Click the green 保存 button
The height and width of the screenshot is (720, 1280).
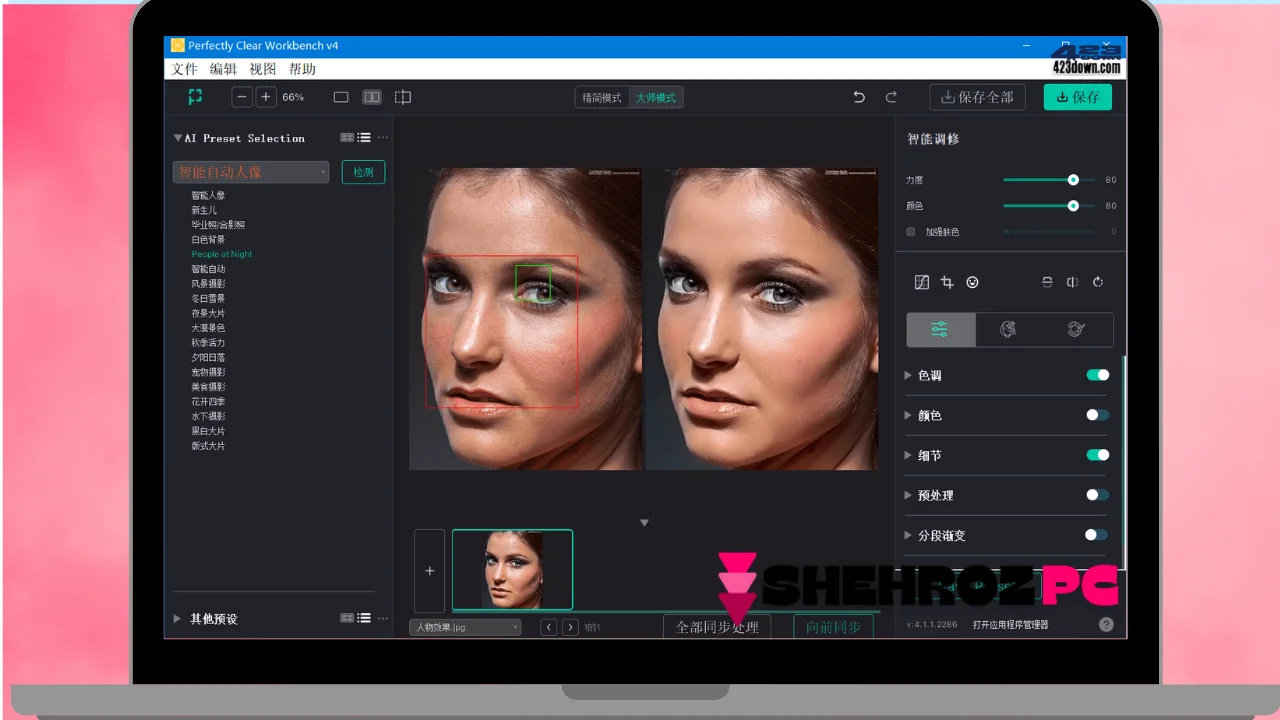click(1078, 97)
